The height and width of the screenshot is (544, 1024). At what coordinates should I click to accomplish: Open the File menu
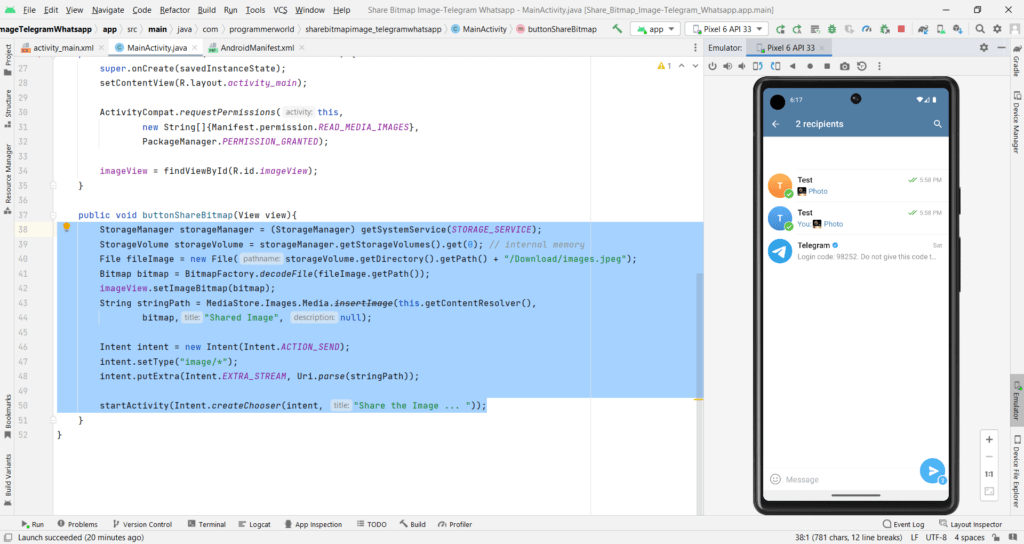[x=29, y=10]
